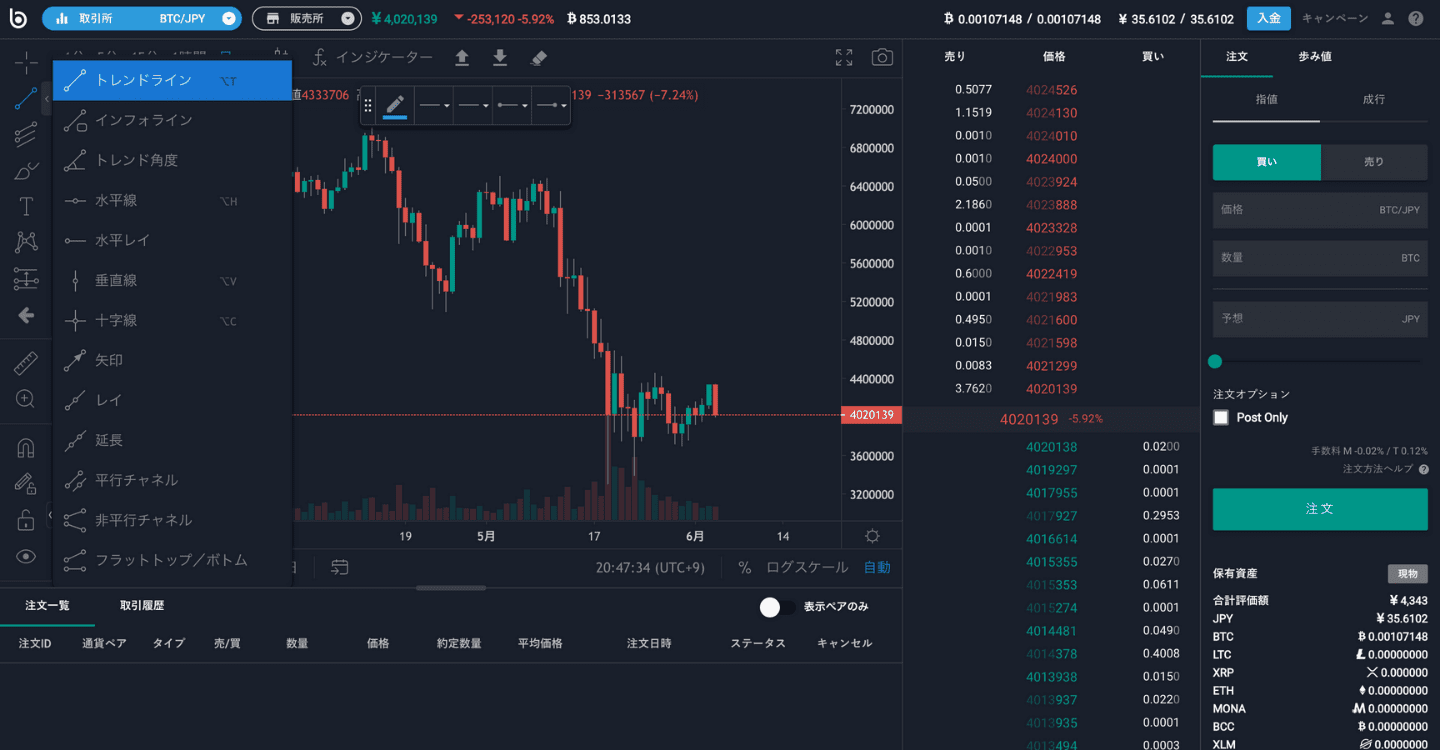
Task: Choose 水平線 from the drawing menu
Action: point(173,200)
